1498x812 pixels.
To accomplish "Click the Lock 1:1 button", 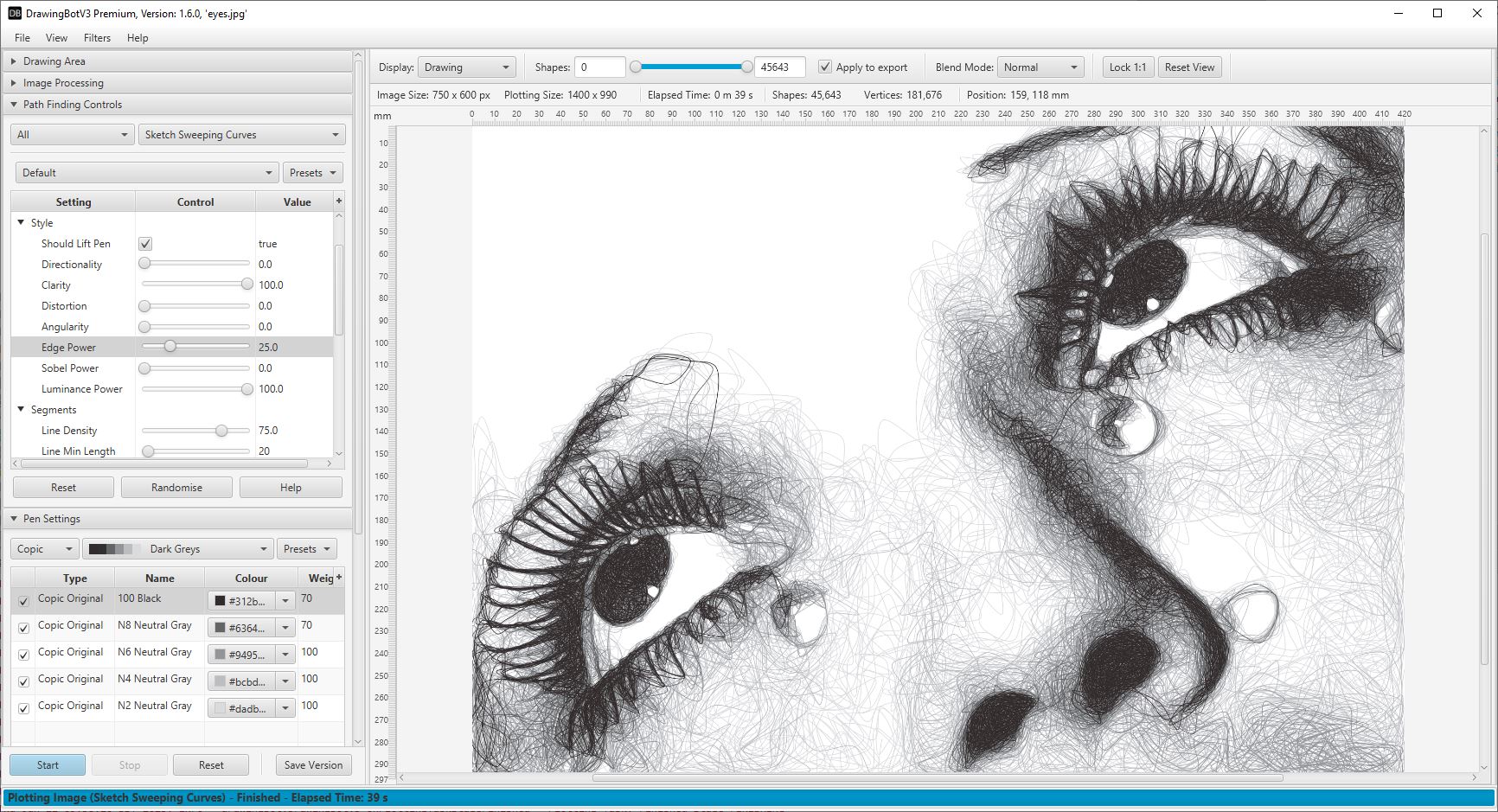I will (1127, 67).
